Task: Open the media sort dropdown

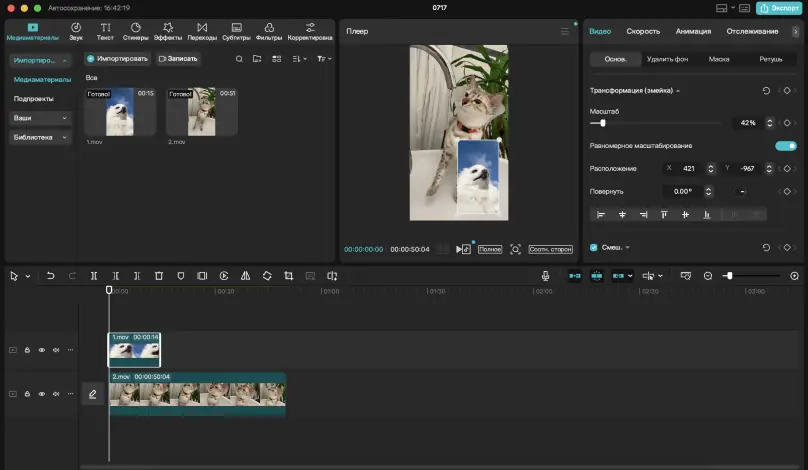Action: tap(299, 59)
